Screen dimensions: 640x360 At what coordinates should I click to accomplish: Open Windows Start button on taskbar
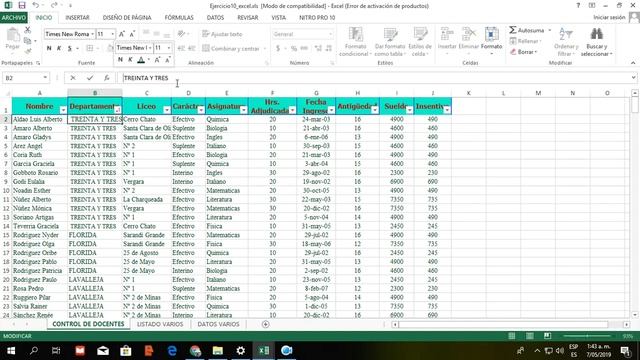[x=11, y=351]
